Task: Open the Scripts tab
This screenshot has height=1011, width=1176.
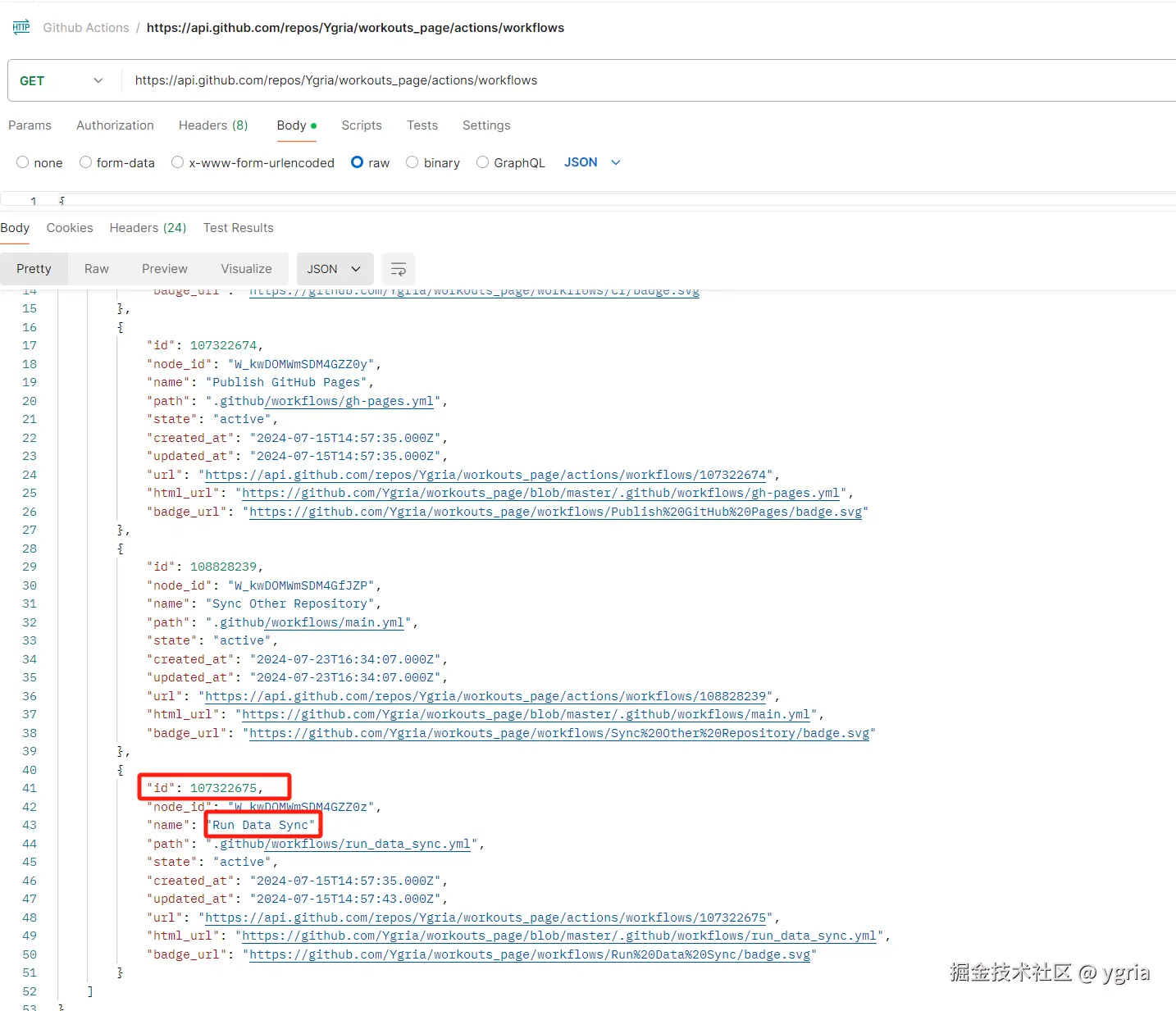Action: coord(362,125)
